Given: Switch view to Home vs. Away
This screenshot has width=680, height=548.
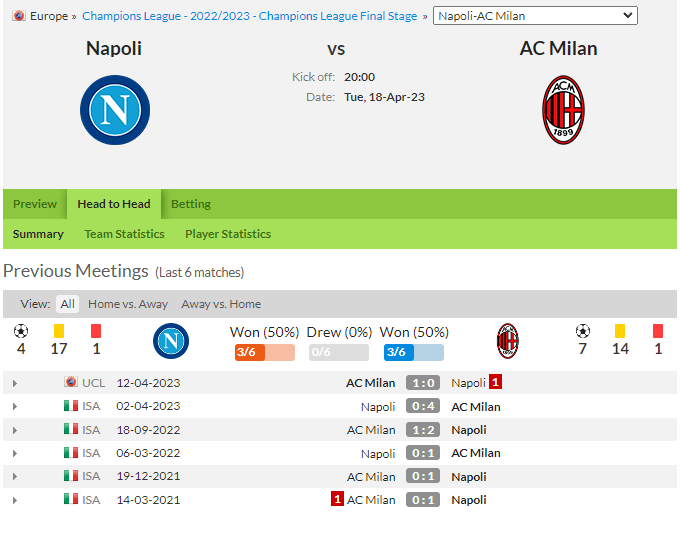Looking at the screenshot, I should pyautogui.click(x=128, y=304).
